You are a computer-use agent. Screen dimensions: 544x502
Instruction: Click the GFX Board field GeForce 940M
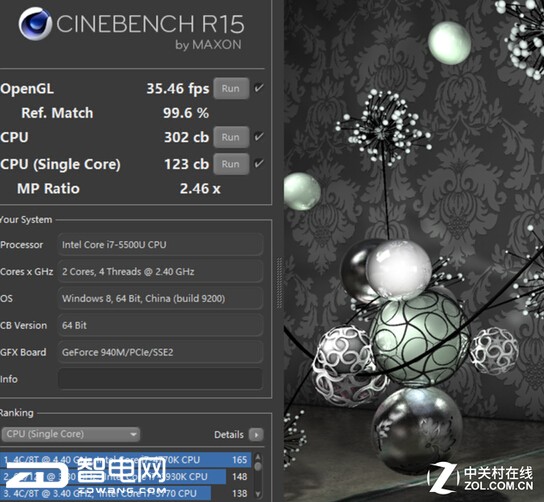160,352
